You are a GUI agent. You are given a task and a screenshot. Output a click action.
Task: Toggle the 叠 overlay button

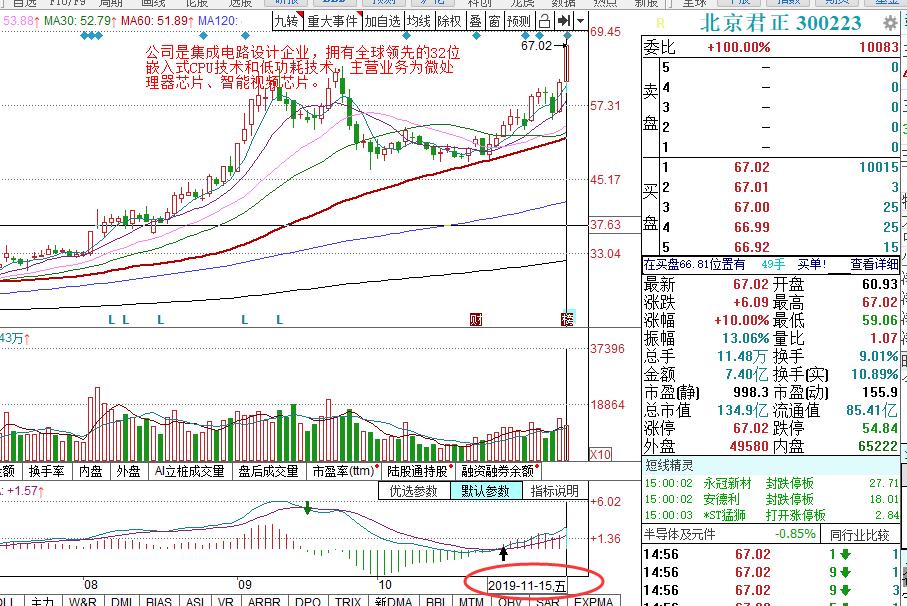coord(475,21)
